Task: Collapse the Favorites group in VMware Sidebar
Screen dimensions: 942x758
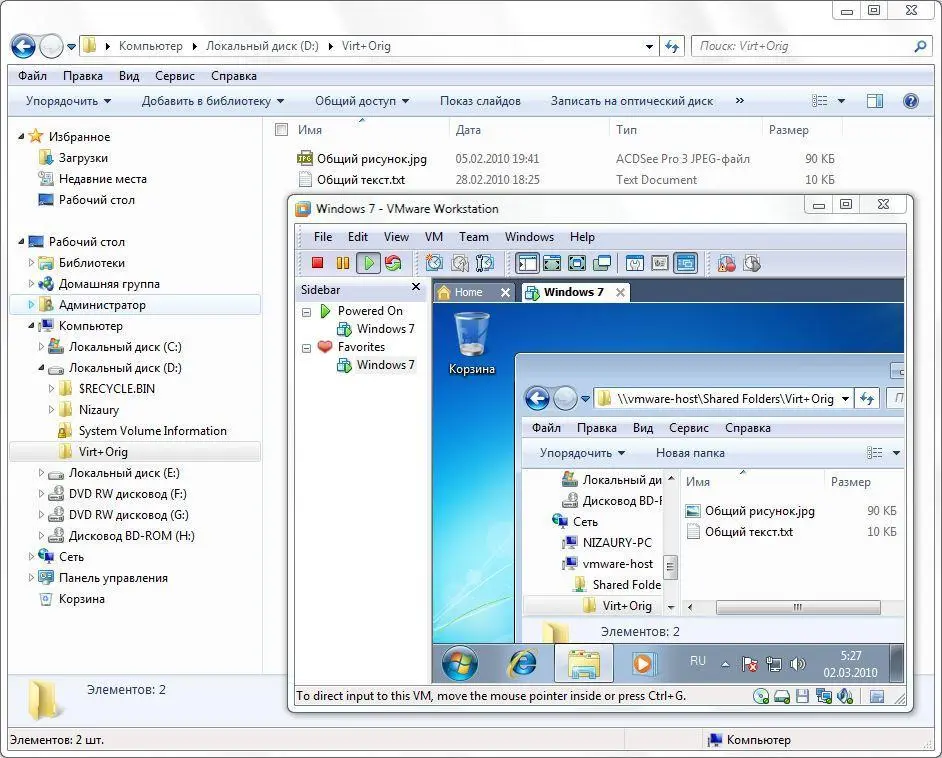Action: [x=306, y=348]
